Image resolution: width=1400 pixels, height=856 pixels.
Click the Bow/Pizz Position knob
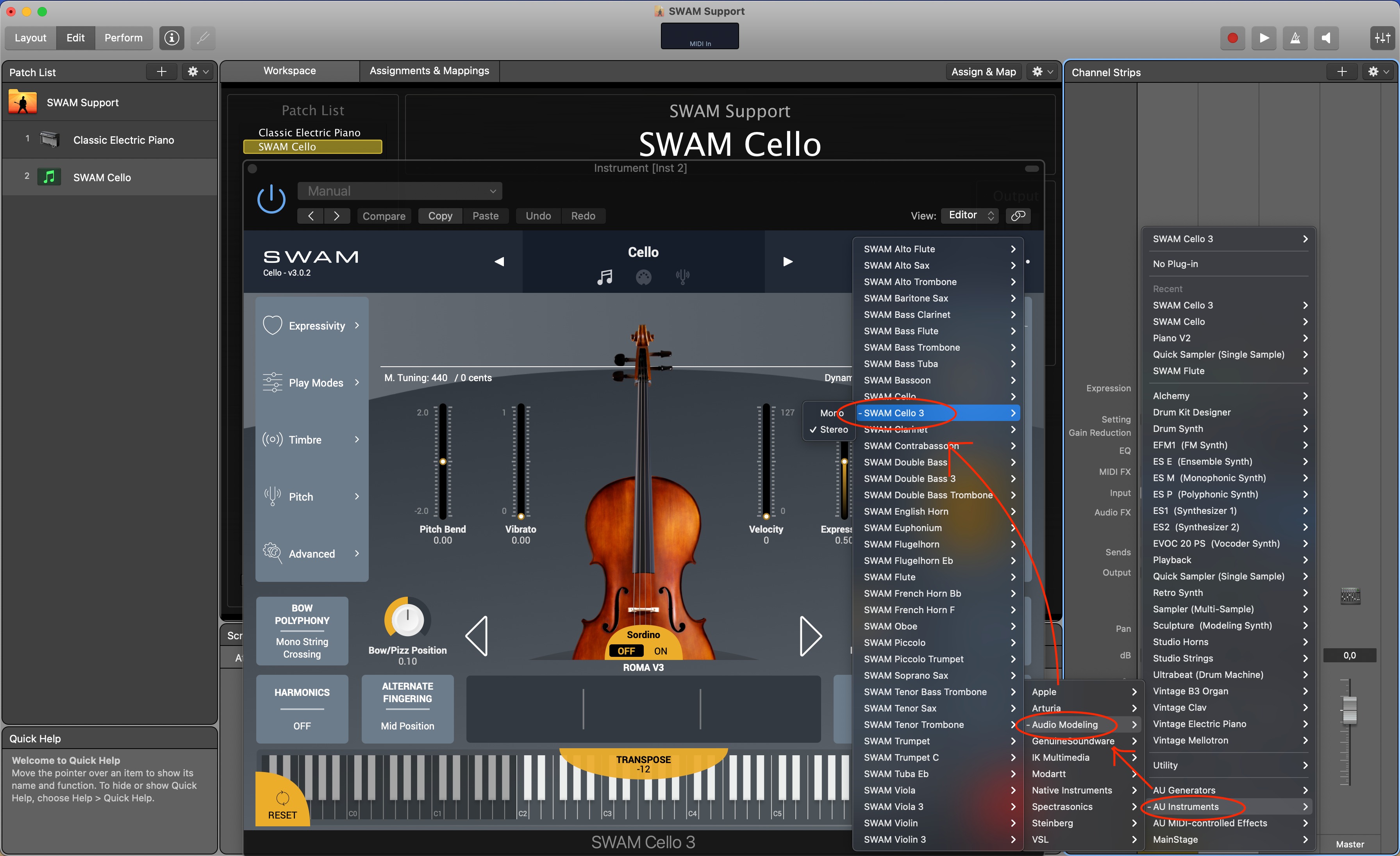pyautogui.click(x=407, y=620)
